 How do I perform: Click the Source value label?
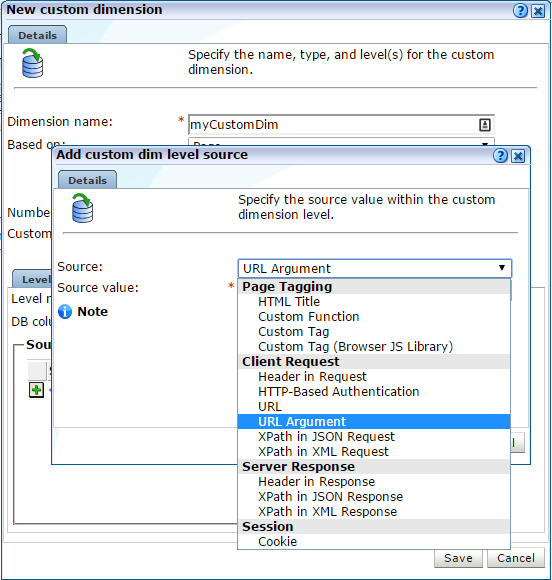[98, 288]
